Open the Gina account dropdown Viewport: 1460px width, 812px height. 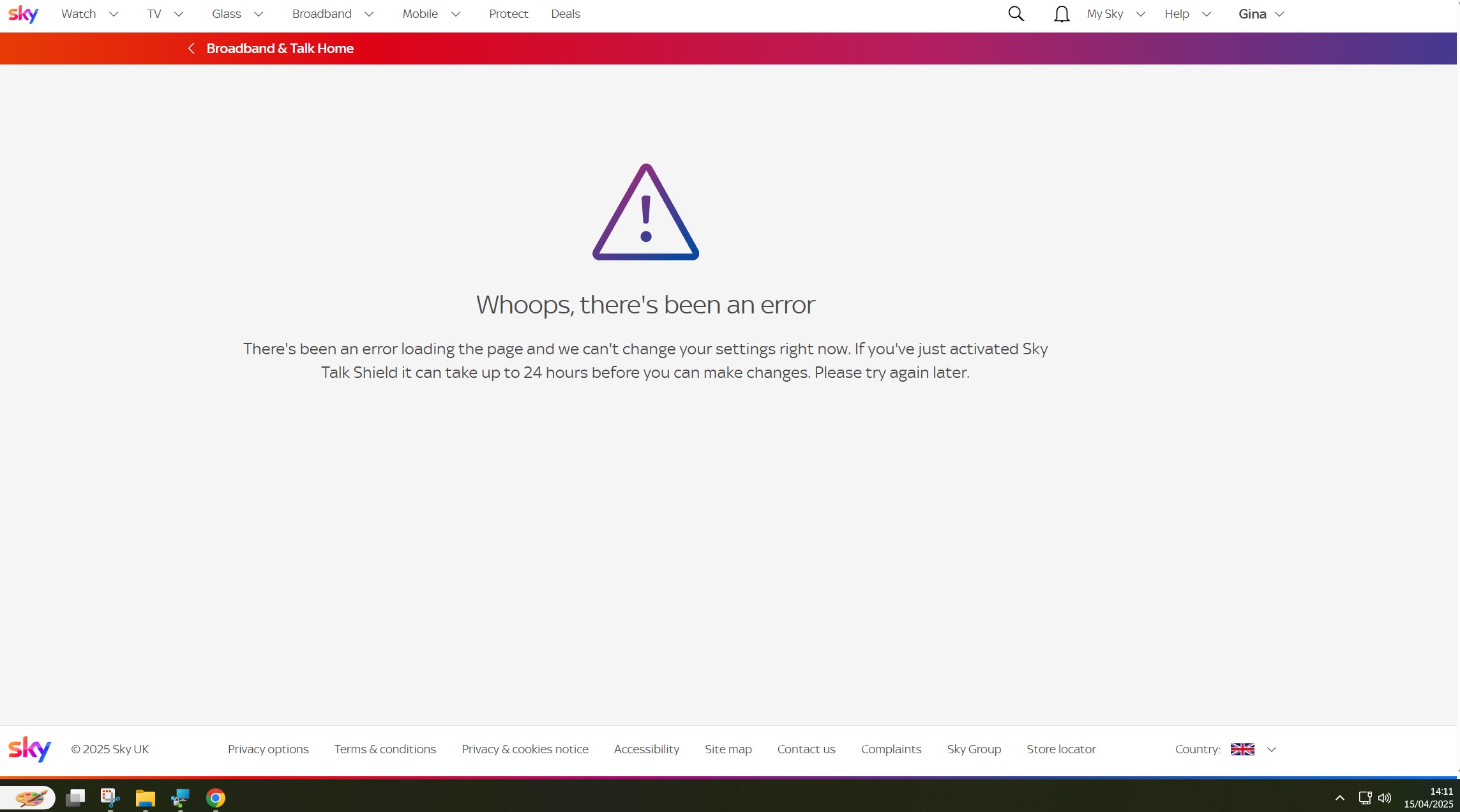[1260, 14]
